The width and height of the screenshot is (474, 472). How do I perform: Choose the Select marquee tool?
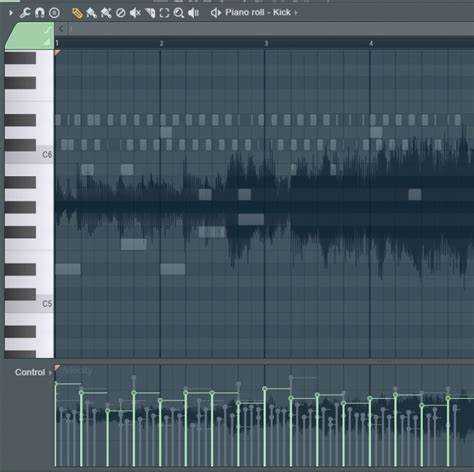click(164, 13)
